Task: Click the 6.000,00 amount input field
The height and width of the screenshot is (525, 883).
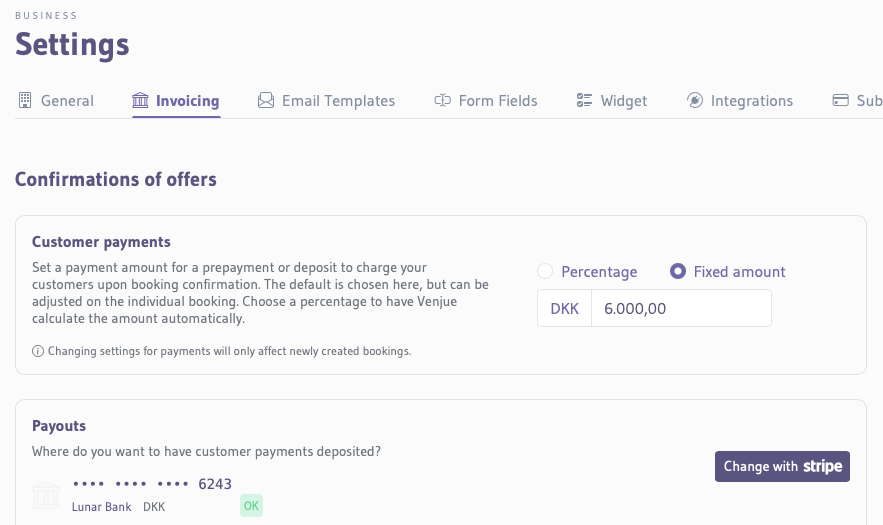Action: click(x=680, y=308)
